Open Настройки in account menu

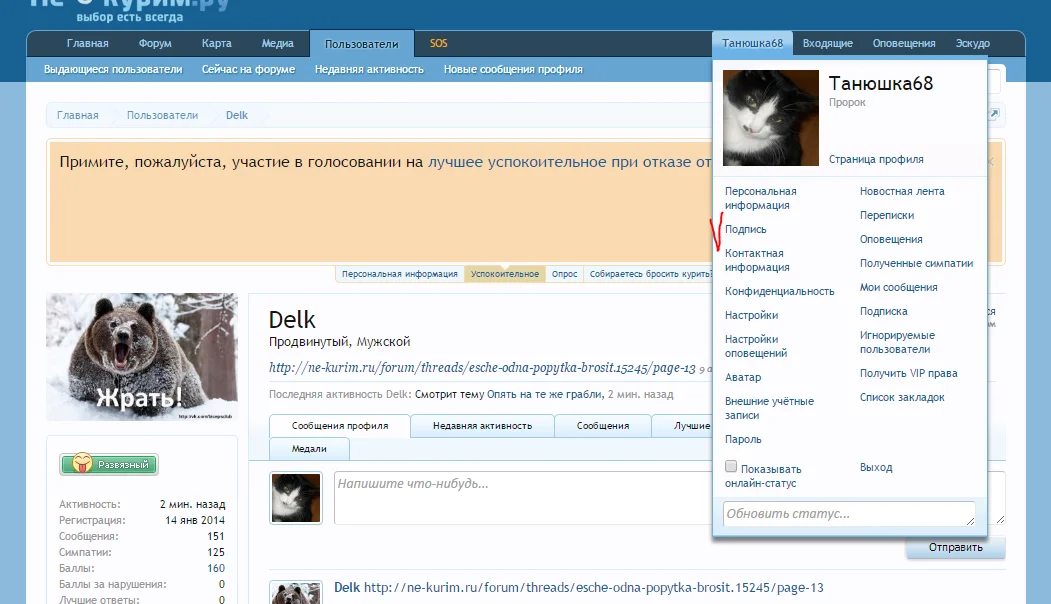[751, 315]
